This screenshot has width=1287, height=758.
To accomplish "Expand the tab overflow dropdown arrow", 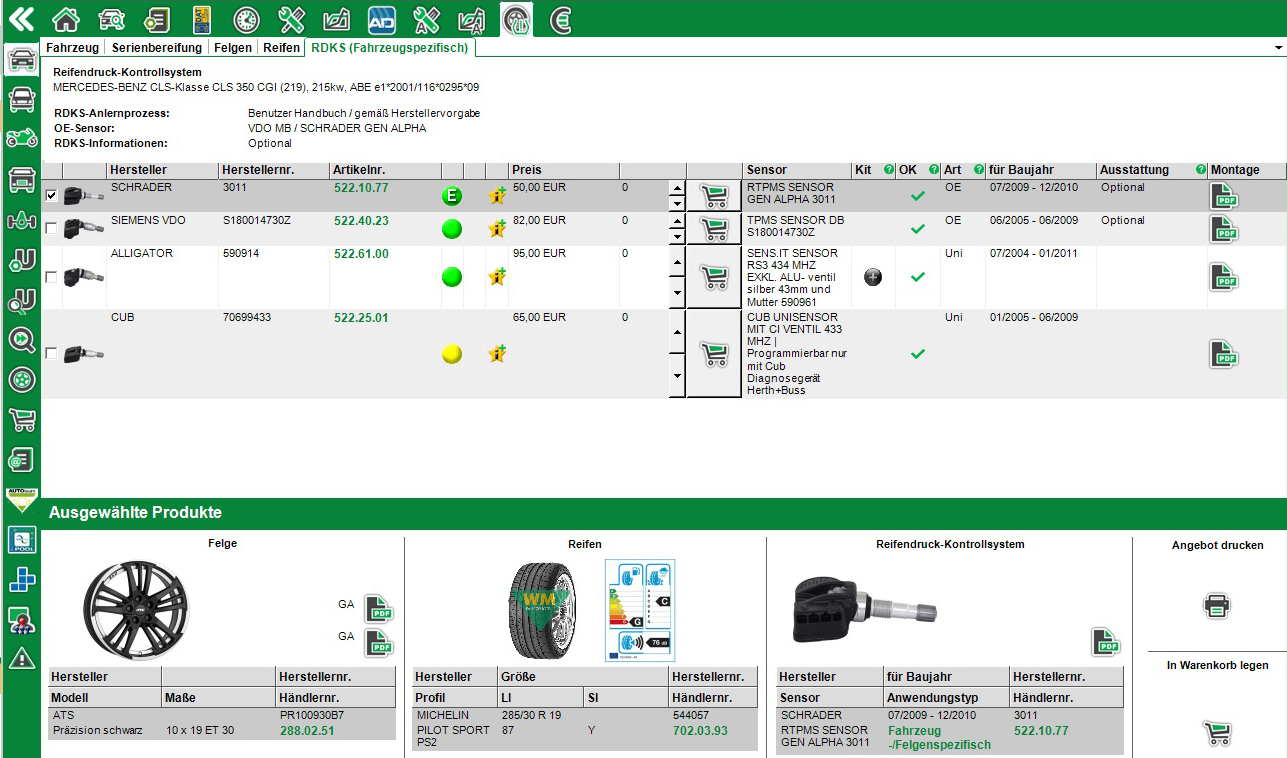I will [x=1279, y=48].
